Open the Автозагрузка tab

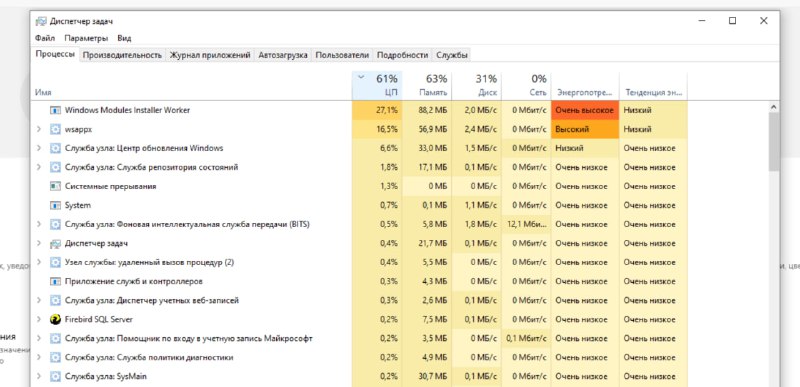[283, 55]
